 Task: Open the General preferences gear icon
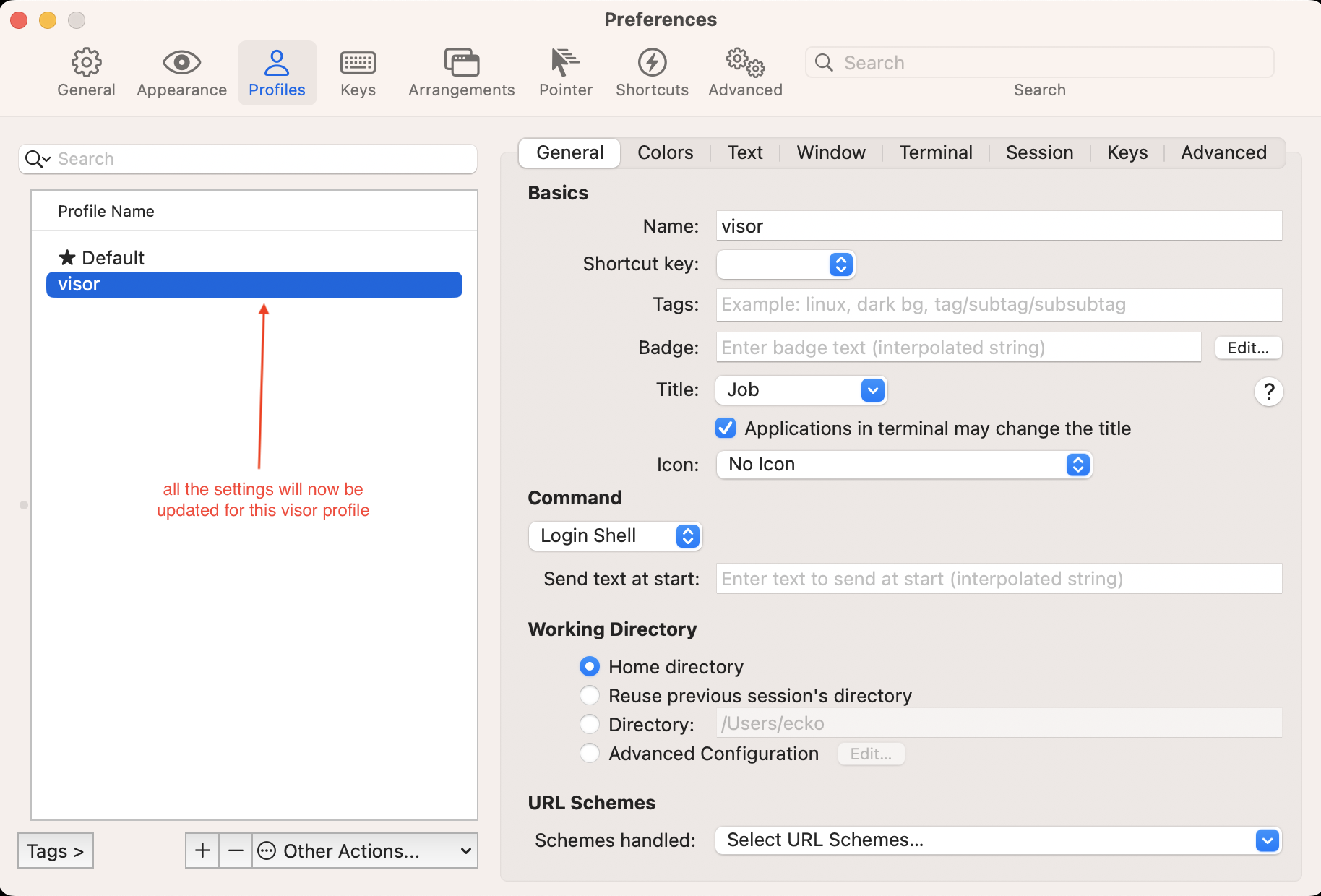86,63
